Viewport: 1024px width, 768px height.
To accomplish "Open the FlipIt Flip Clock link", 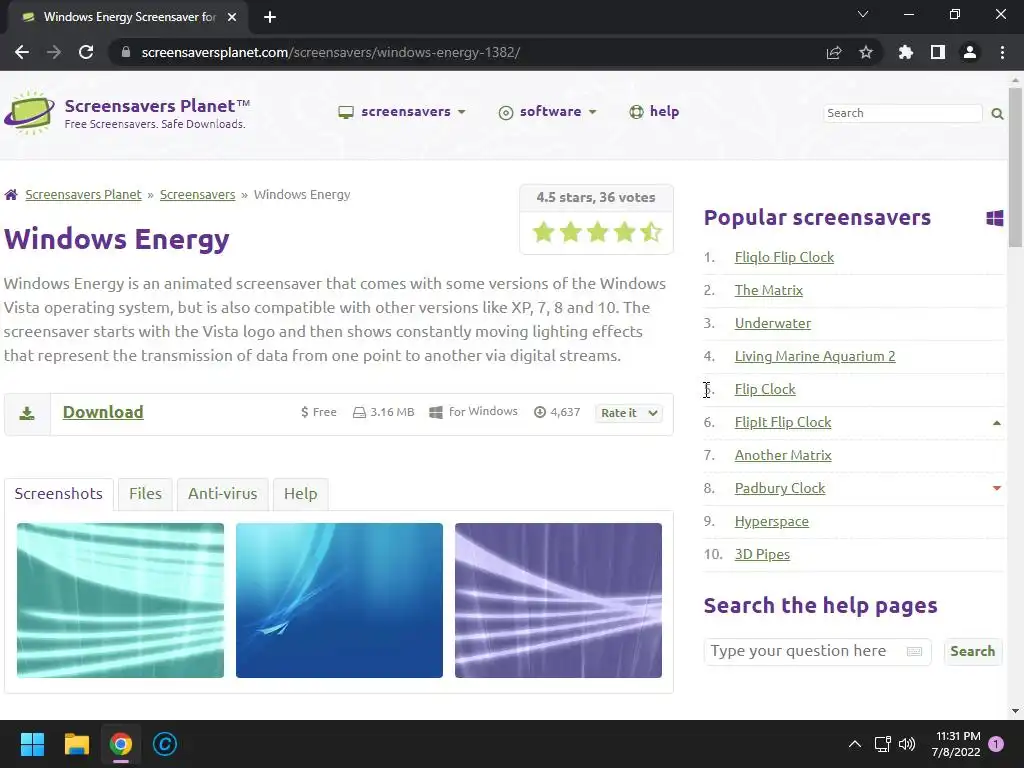I will click(x=783, y=422).
